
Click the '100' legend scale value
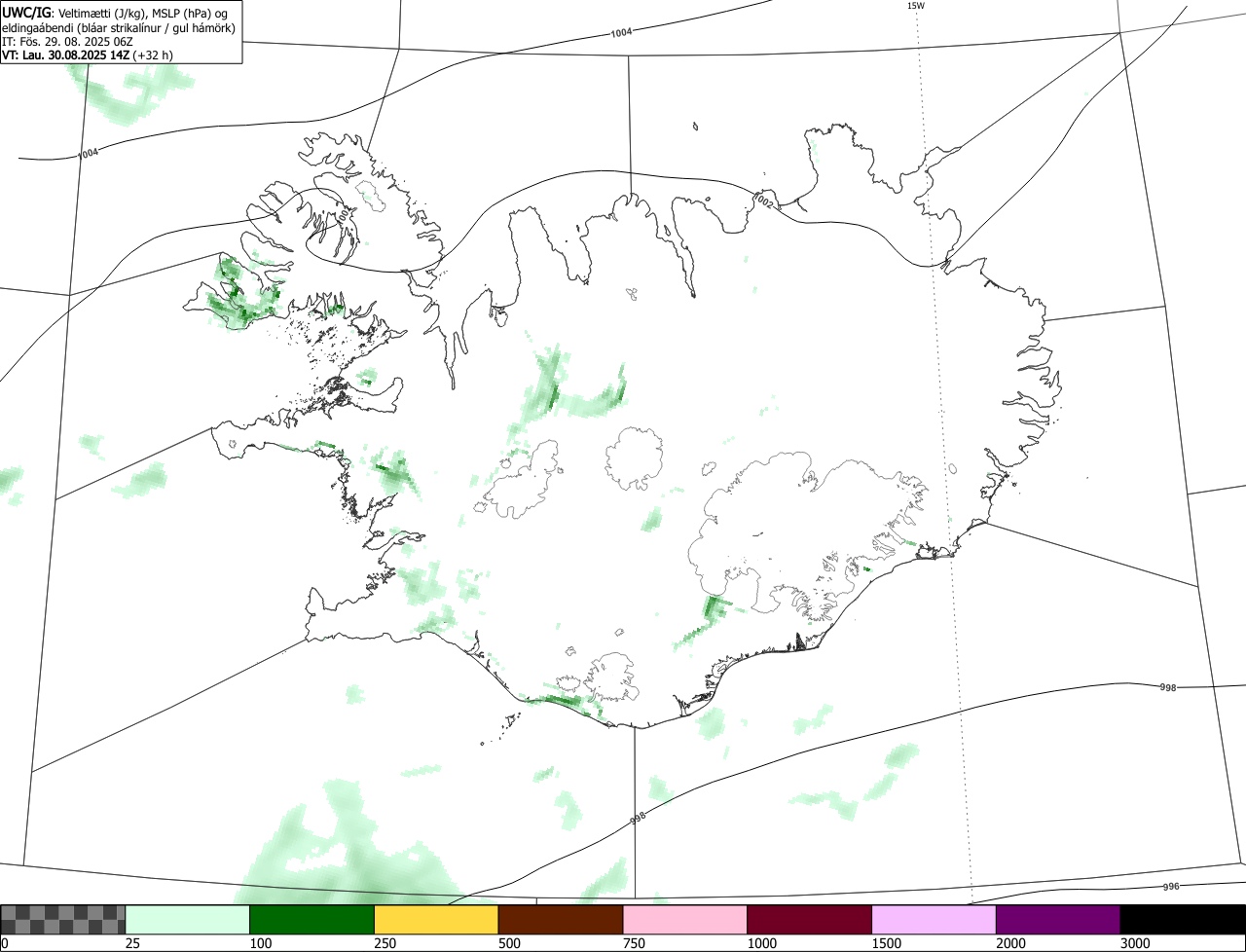click(x=261, y=943)
